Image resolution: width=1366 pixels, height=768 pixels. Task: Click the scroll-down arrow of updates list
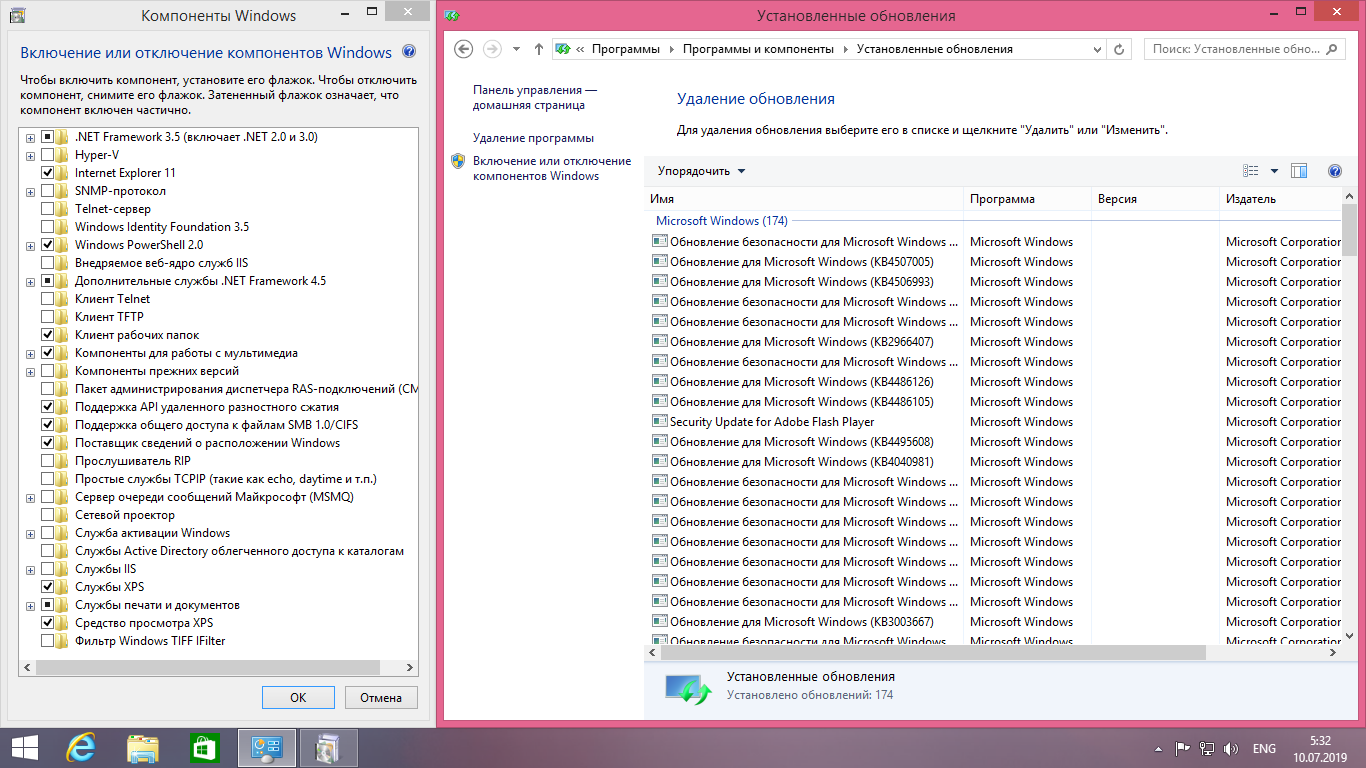(1349, 636)
